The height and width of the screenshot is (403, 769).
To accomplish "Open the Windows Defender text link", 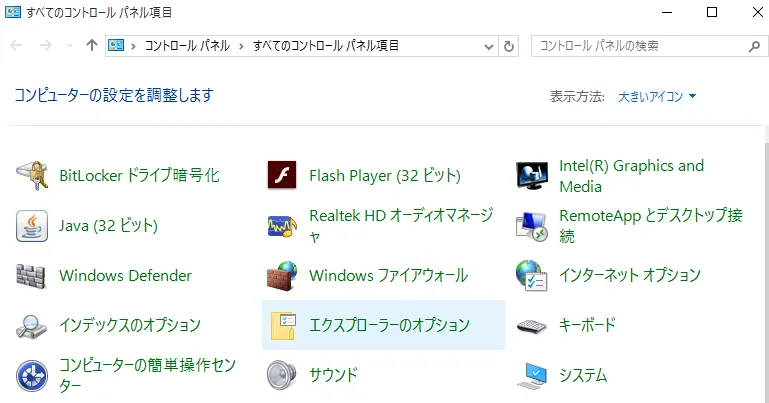I will point(126,276).
